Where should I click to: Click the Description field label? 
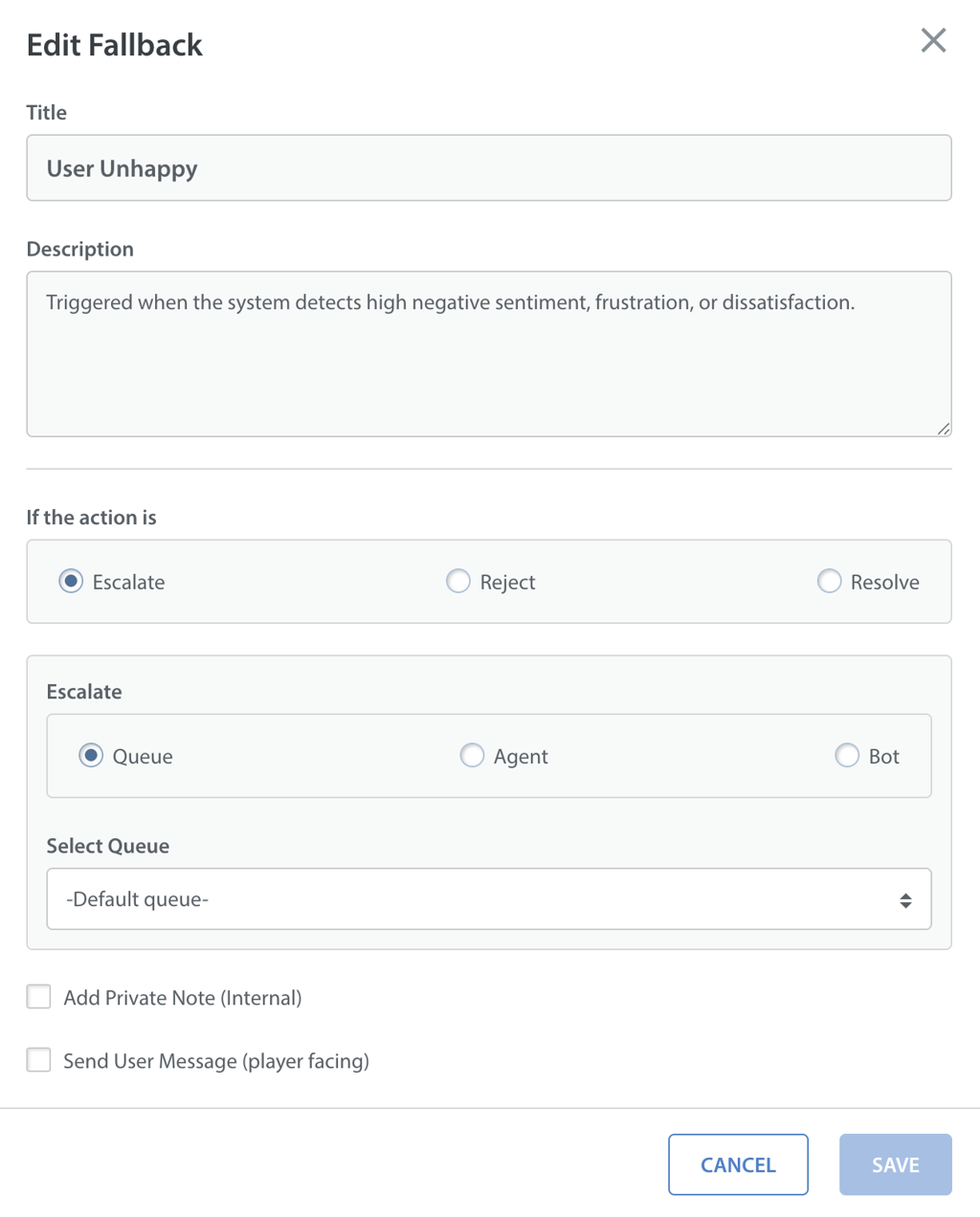[80, 249]
